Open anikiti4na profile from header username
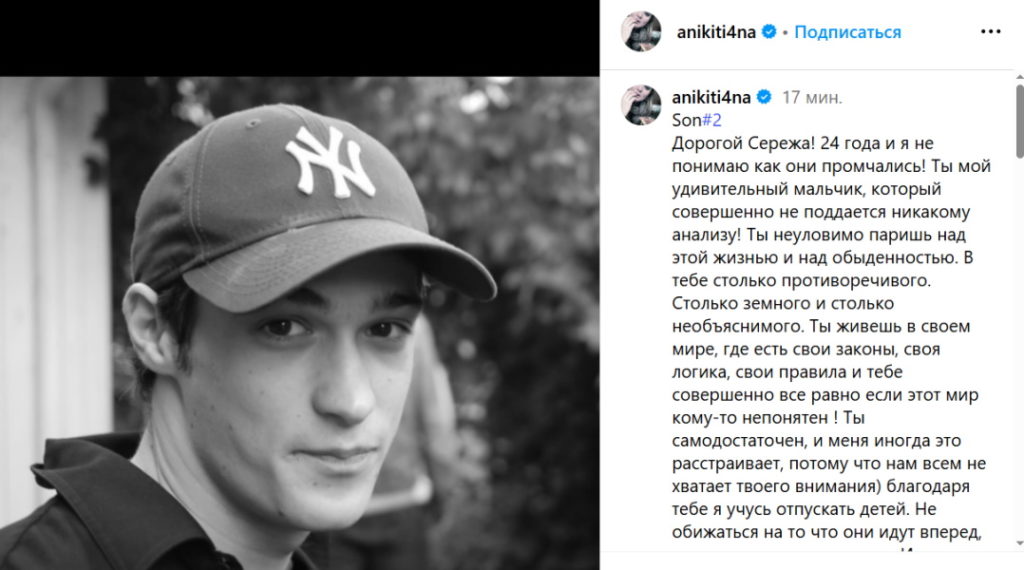Image resolution: width=1024 pixels, height=570 pixels. tap(716, 32)
